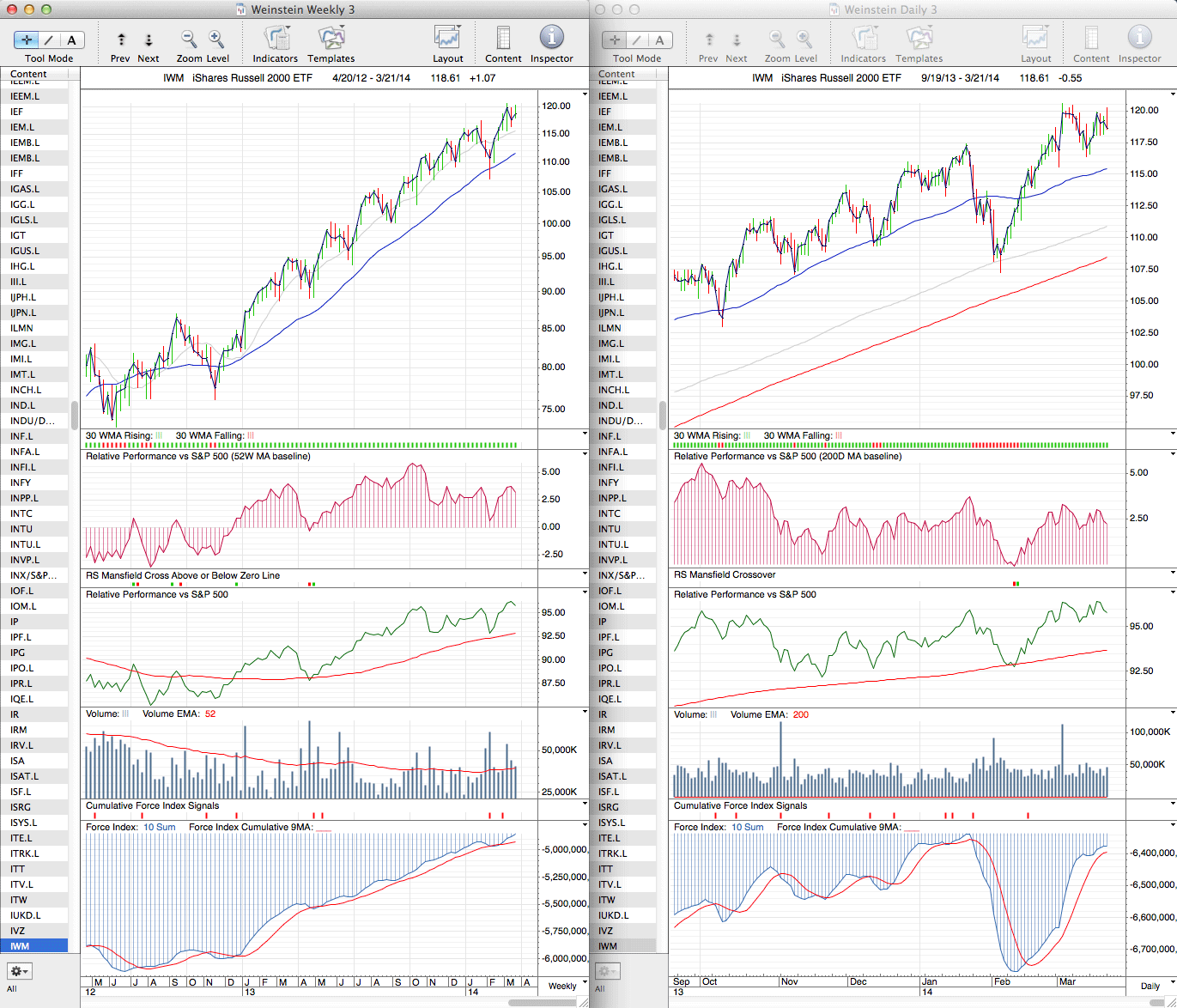Open the Layout toolbar menu
The height and width of the screenshot is (1008, 1177).
pyautogui.click(x=447, y=39)
